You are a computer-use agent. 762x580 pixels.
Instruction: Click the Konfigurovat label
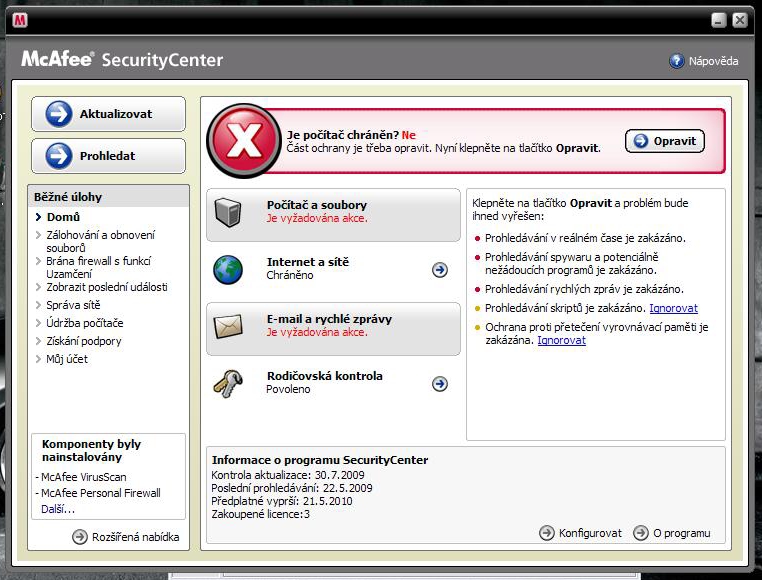pyautogui.click(x=590, y=533)
